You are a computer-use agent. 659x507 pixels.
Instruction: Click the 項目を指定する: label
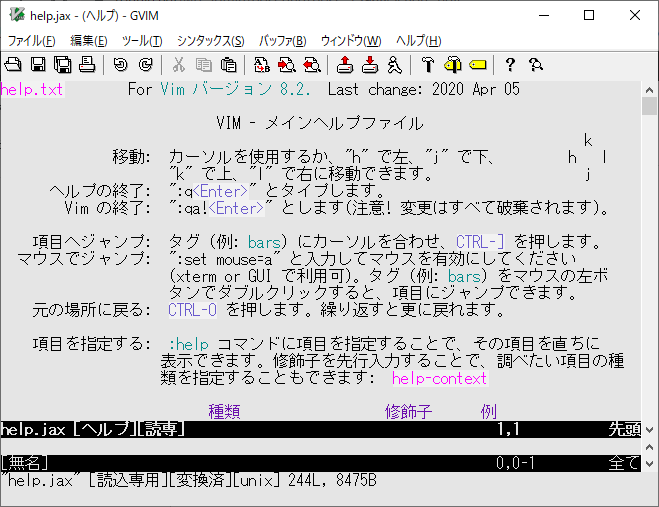[x=92, y=344]
